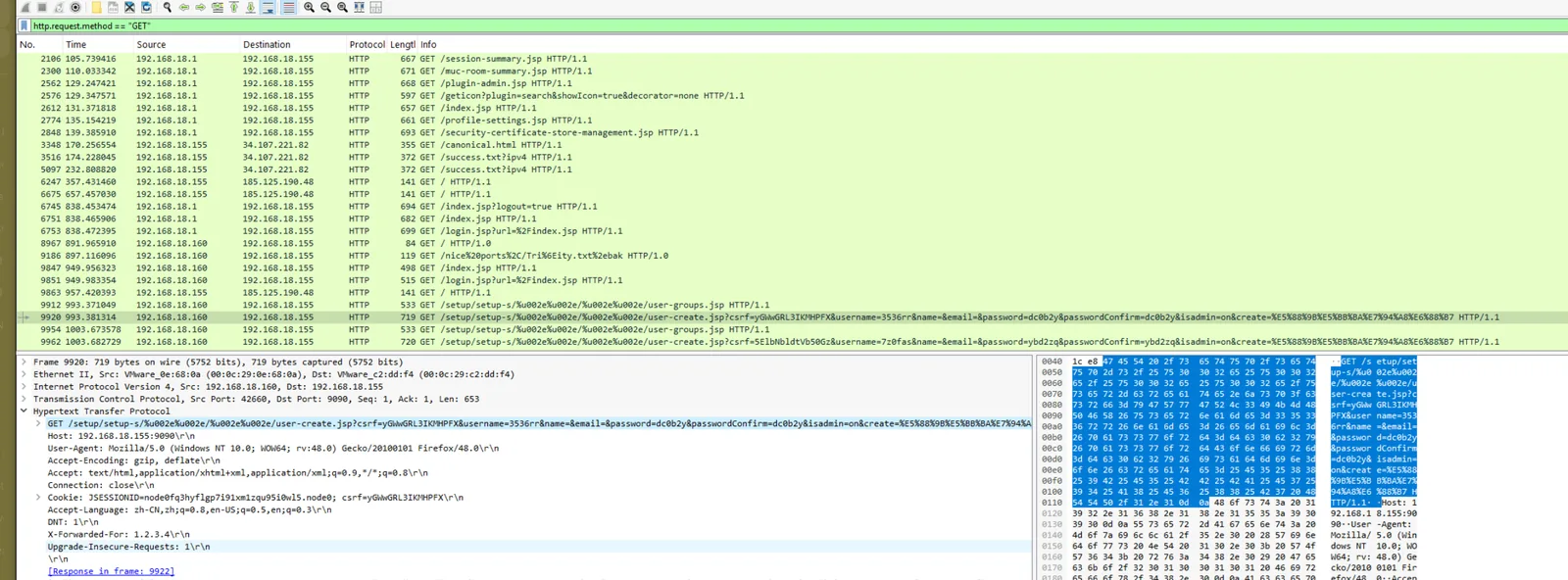Select packet 2562 plugin-admin.jsp
The width and height of the screenshot is (1568, 580).
click(792, 83)
